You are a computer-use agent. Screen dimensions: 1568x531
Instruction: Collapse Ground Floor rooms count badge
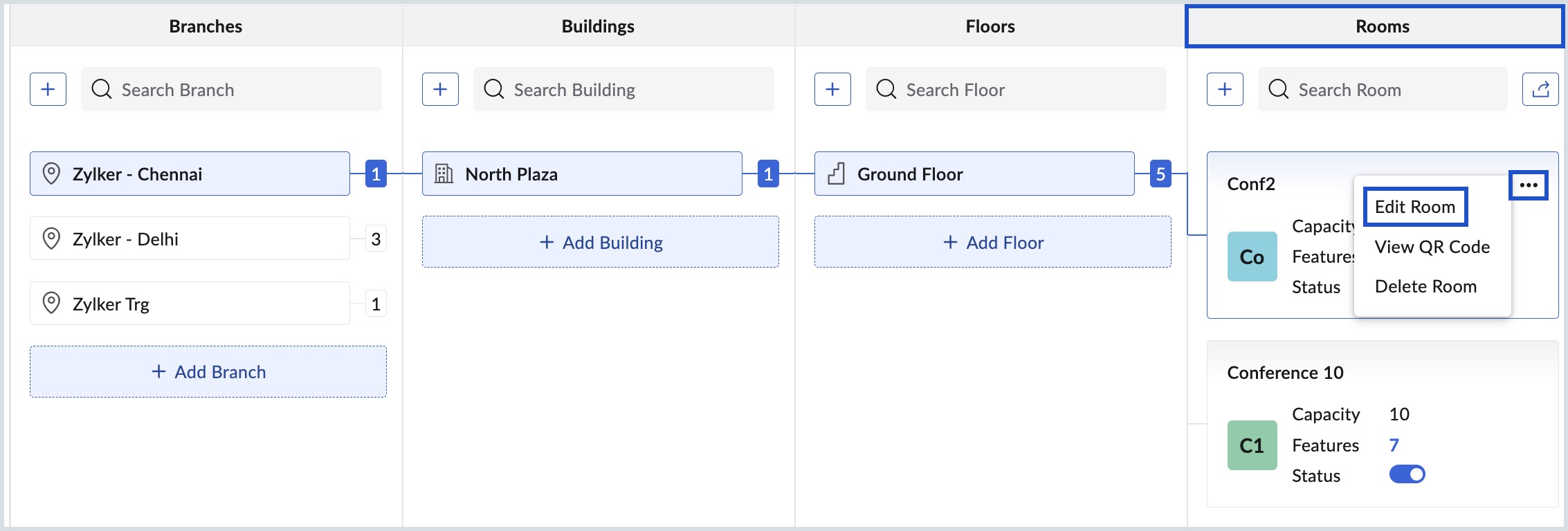tap(1160, 174)
